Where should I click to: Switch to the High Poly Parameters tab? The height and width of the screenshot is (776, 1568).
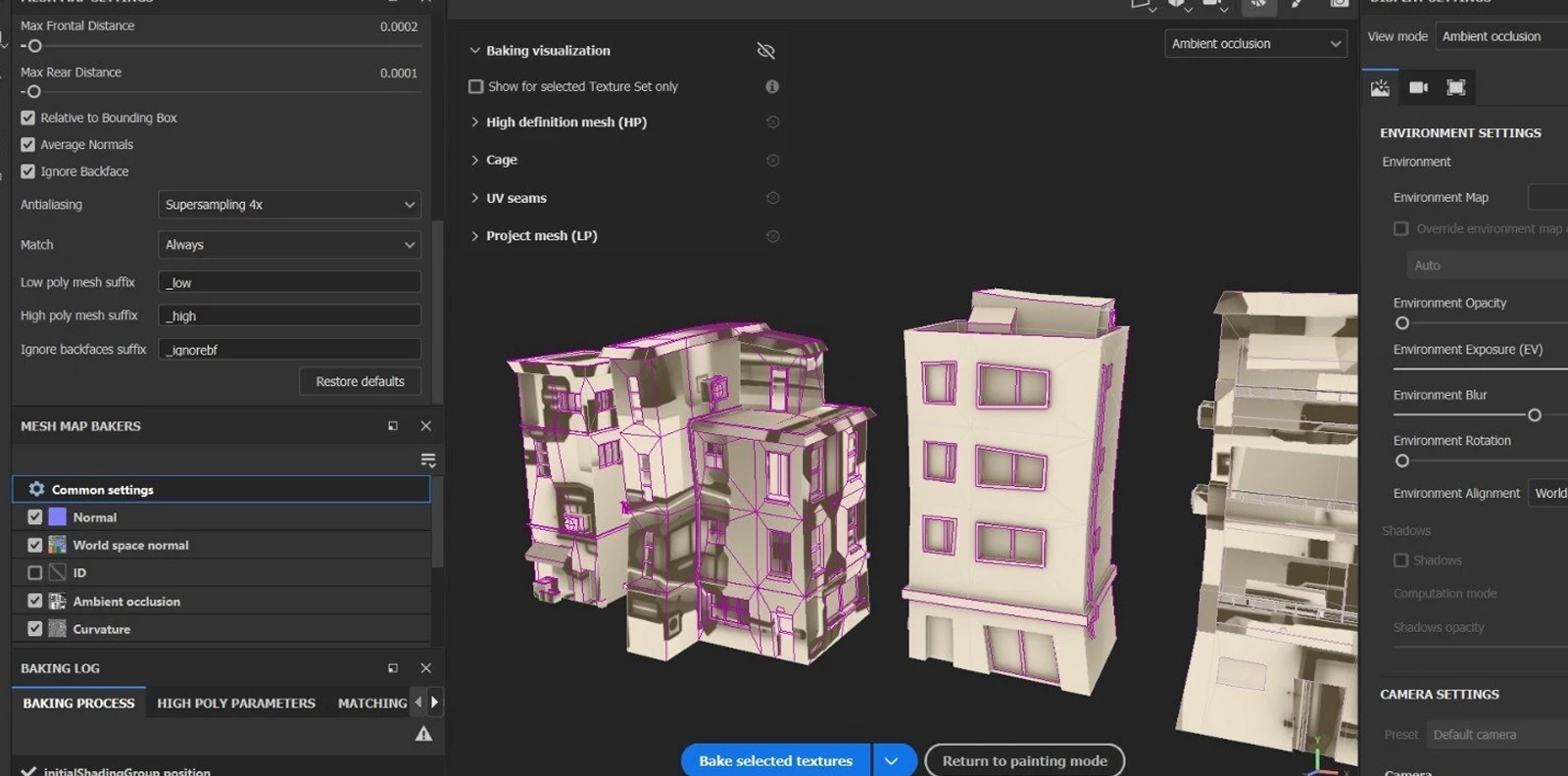coord(236,703)
